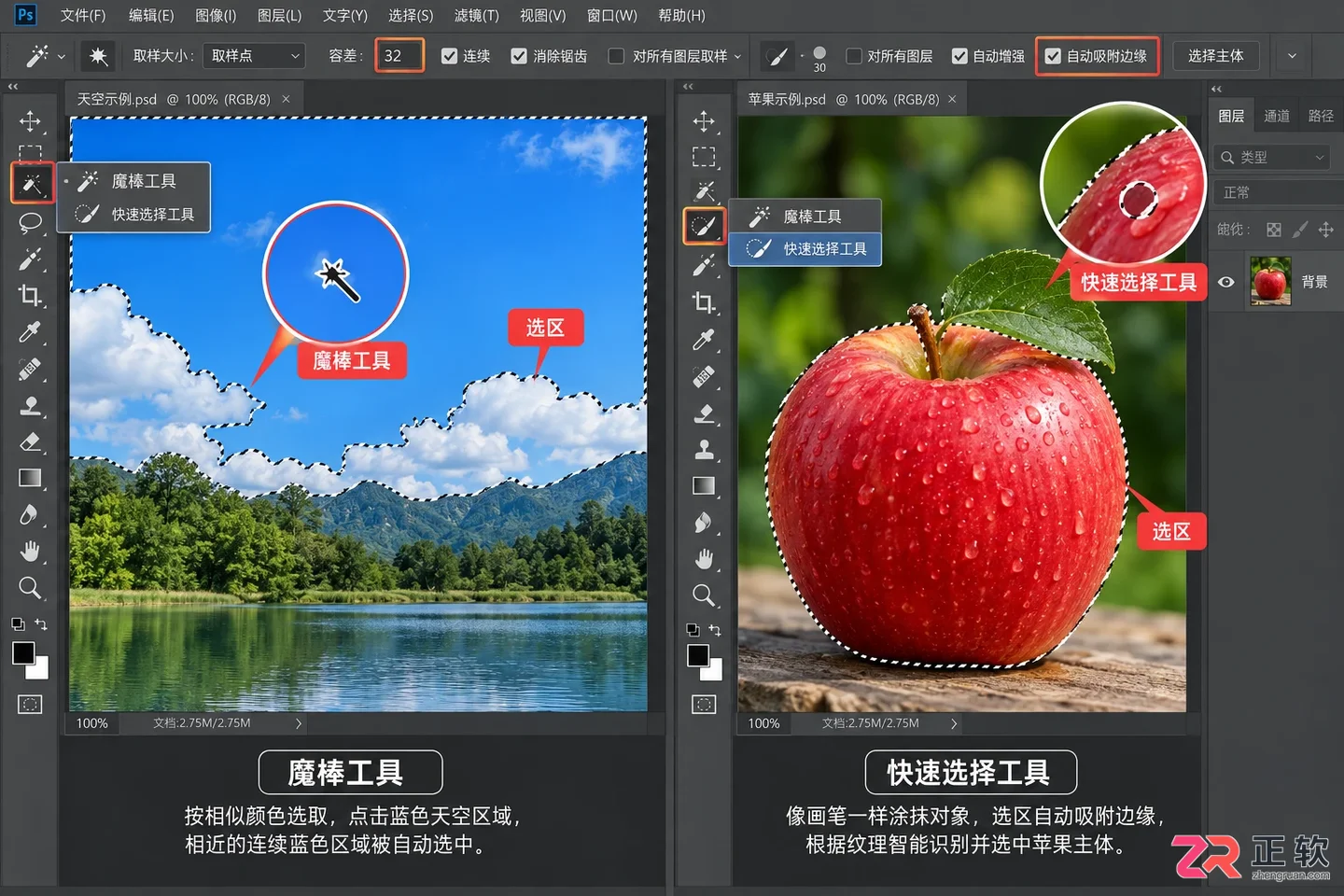Select the Hand tool in the sky document's toolbar
The height and width of the screenshot is (896, 1344).
click(x=30, y=552)
